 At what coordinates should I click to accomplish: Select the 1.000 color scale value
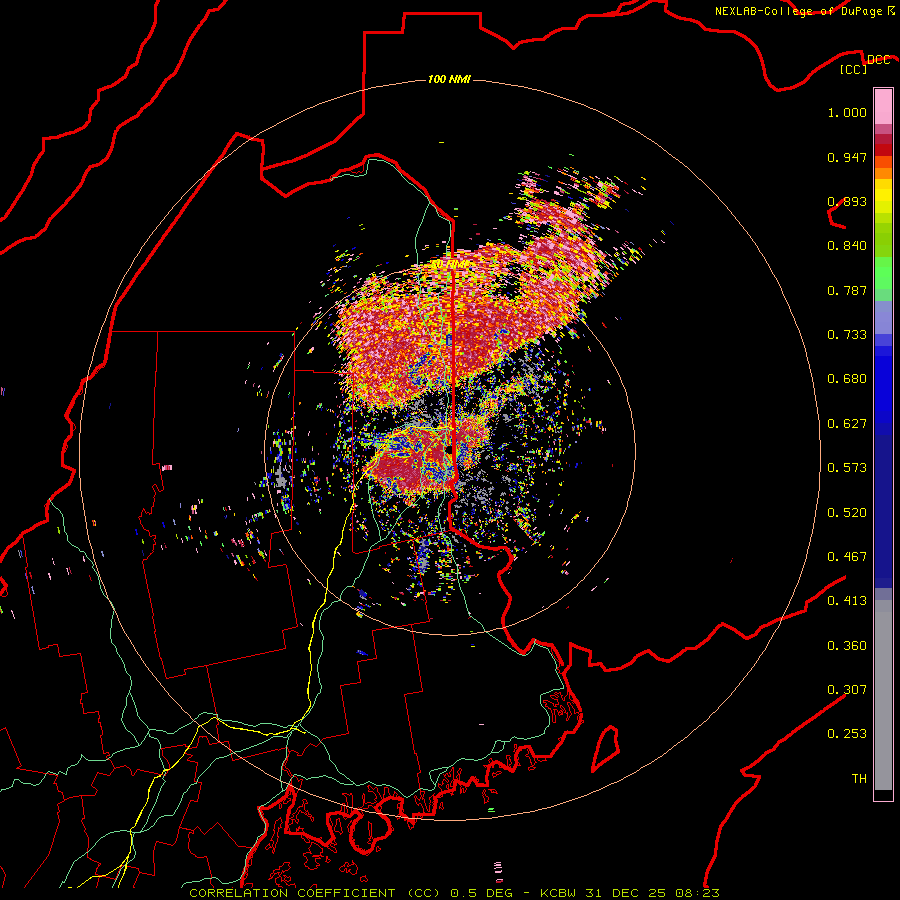[847, 112]
